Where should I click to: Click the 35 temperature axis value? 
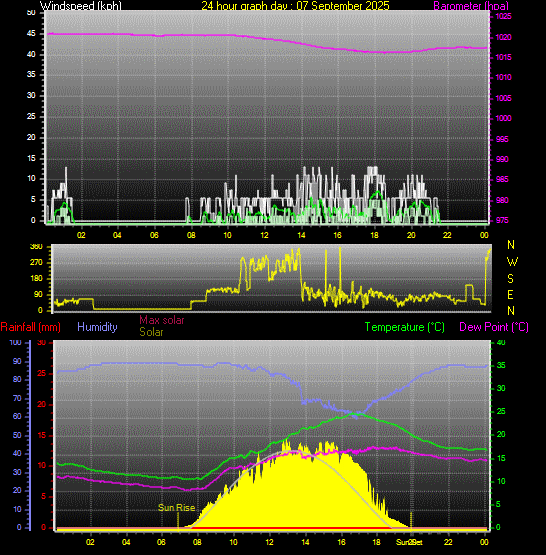[501, 365]
